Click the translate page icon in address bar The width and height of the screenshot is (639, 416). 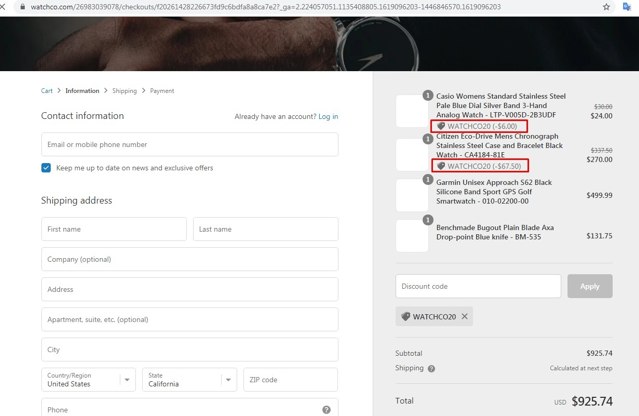pos(626,7)
